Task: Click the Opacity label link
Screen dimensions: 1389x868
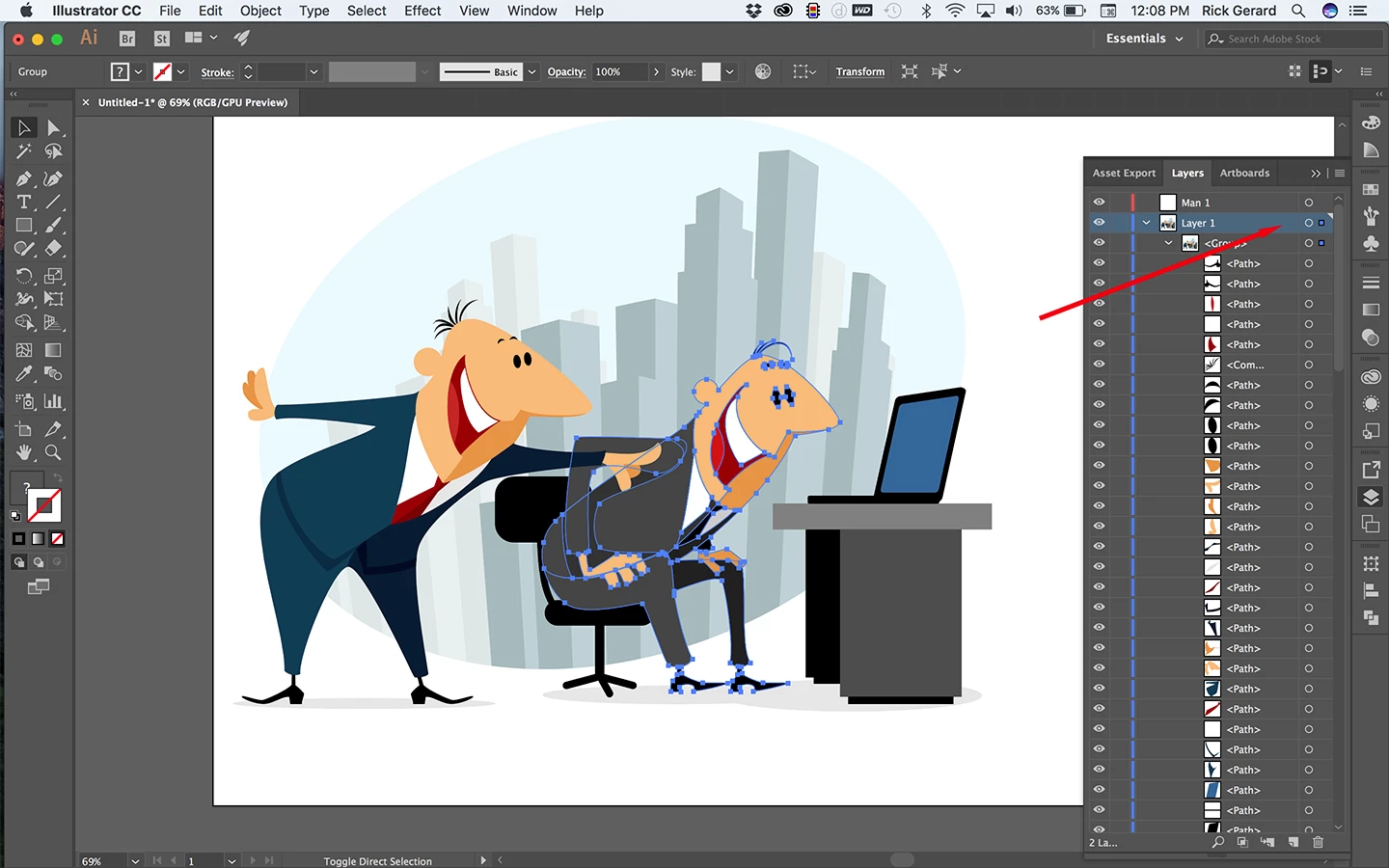Action: [x=566, y=71]
